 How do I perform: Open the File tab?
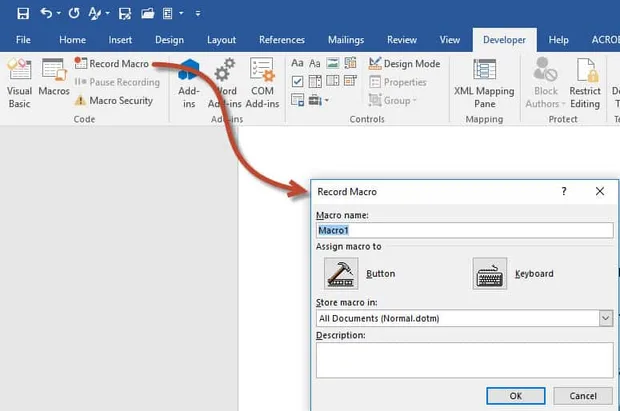tap(23, 40)
